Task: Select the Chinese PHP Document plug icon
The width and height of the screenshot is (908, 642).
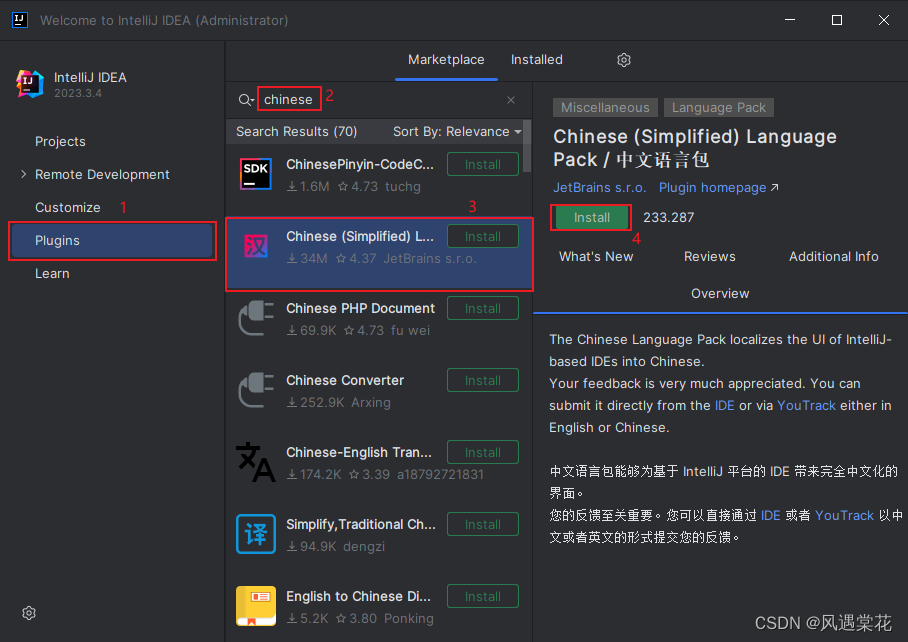Action: coord(256,318)
